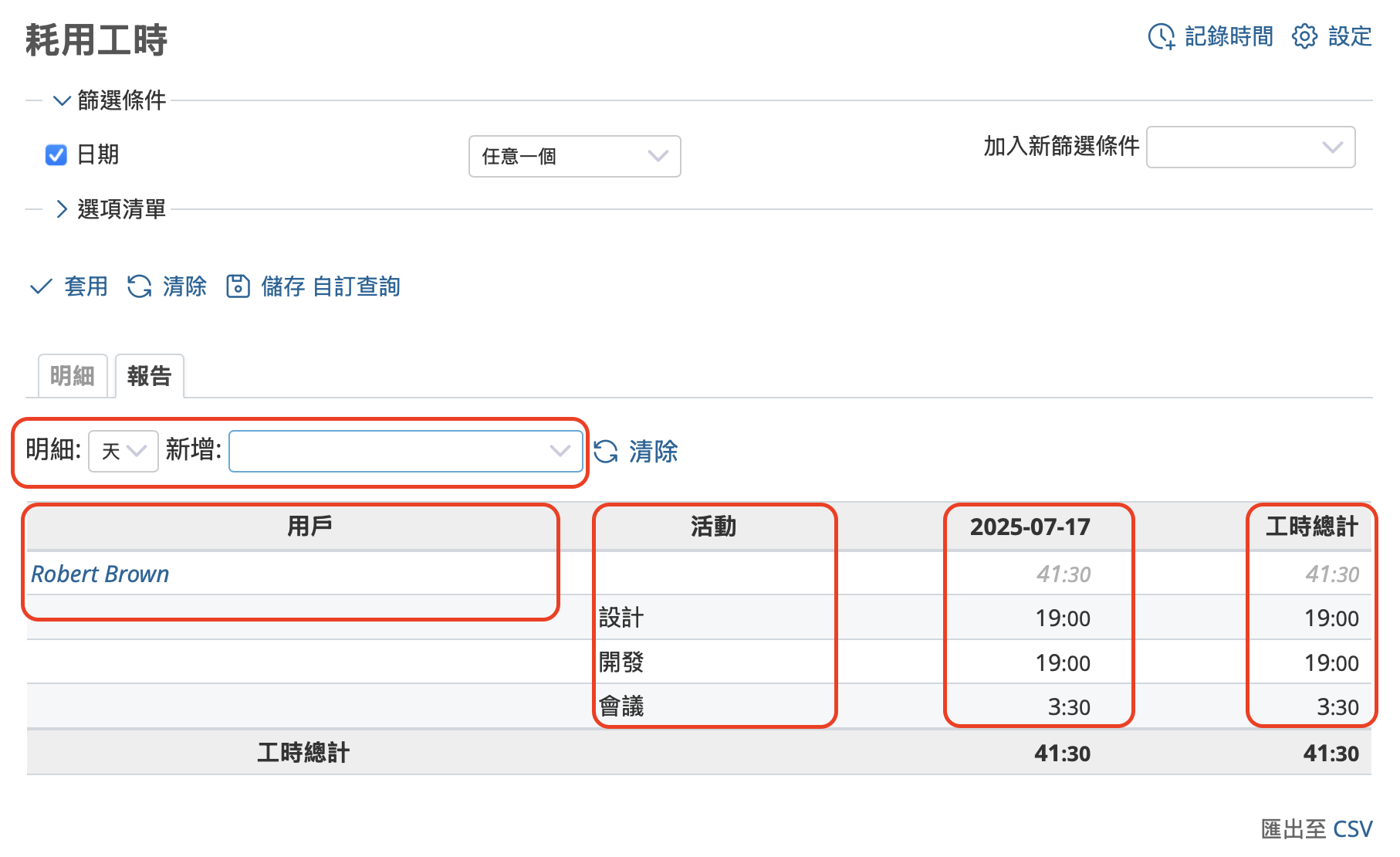
Task: Click the 2025-07-17 column header
Action: pyautogui.click(x=1030, y=527)
